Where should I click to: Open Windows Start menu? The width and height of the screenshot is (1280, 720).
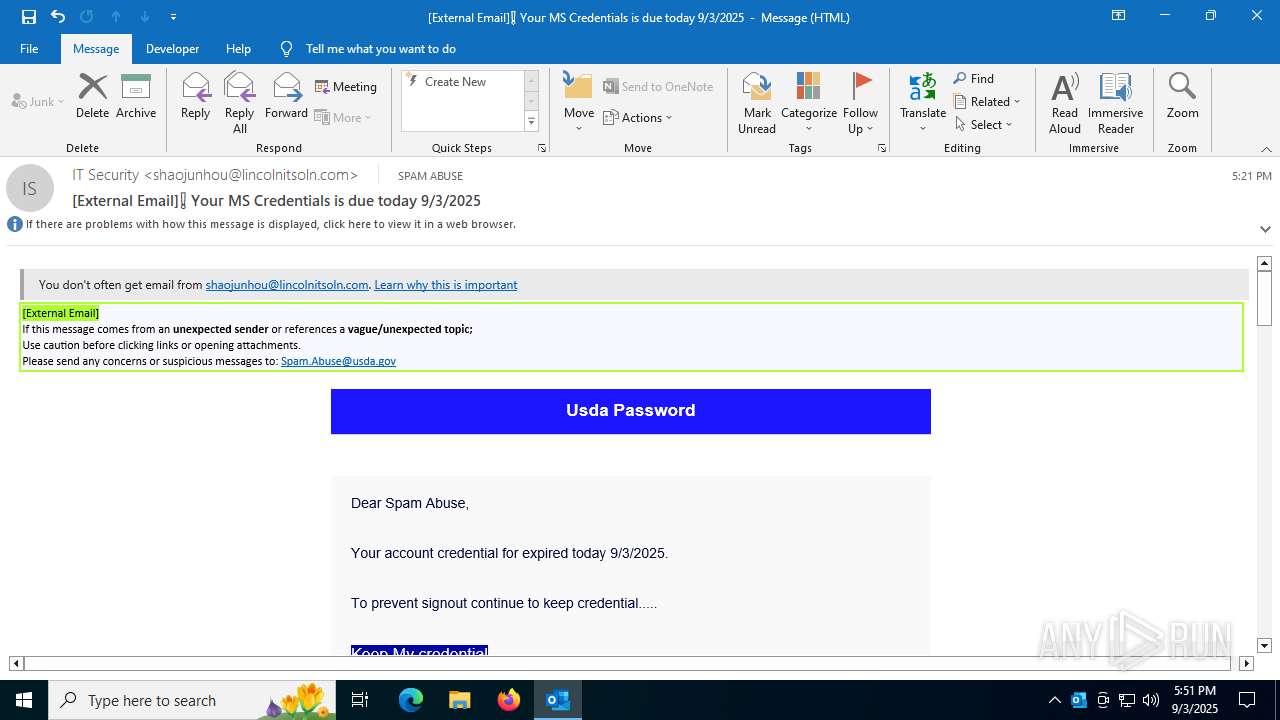tap(24, 700)
